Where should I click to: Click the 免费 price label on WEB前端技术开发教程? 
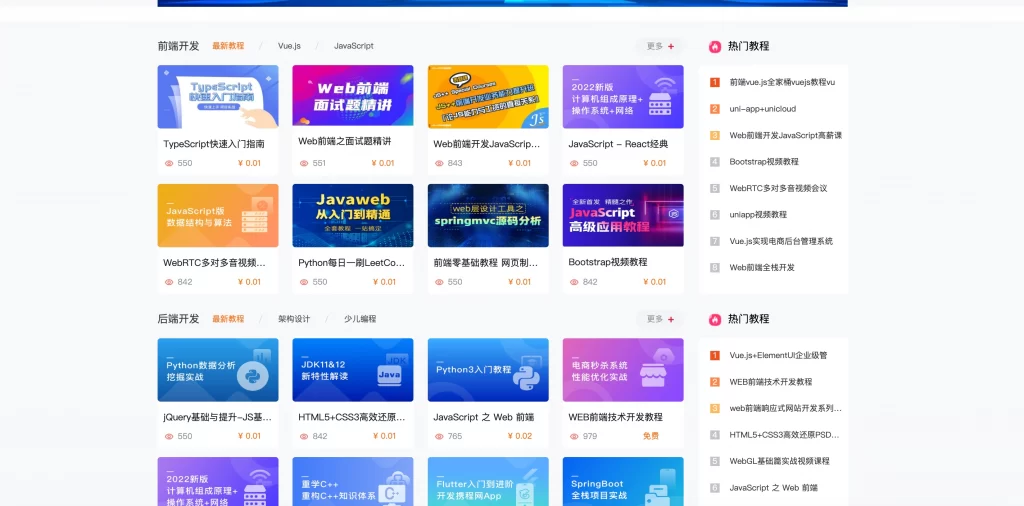point(651,436)
